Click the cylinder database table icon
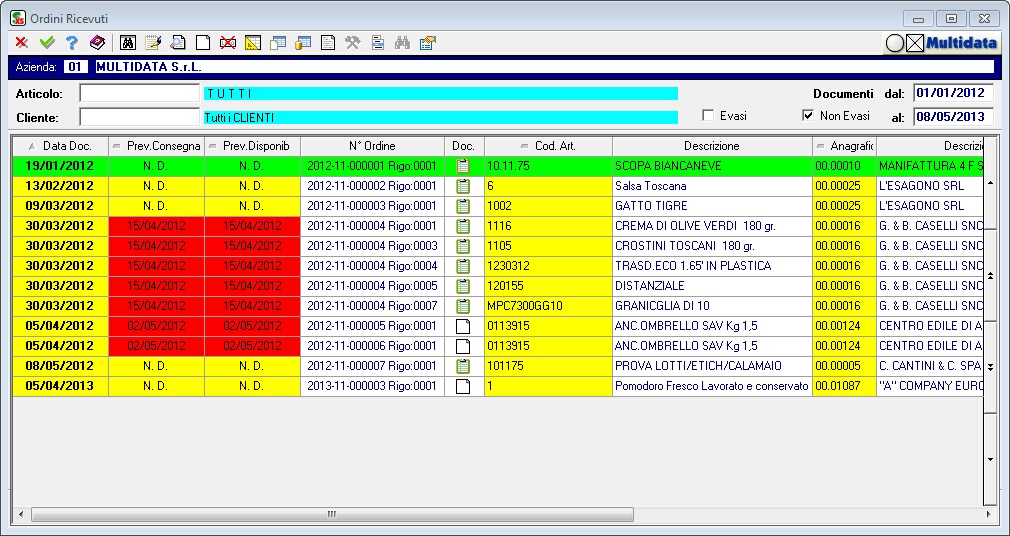 (x=303, y=43)
